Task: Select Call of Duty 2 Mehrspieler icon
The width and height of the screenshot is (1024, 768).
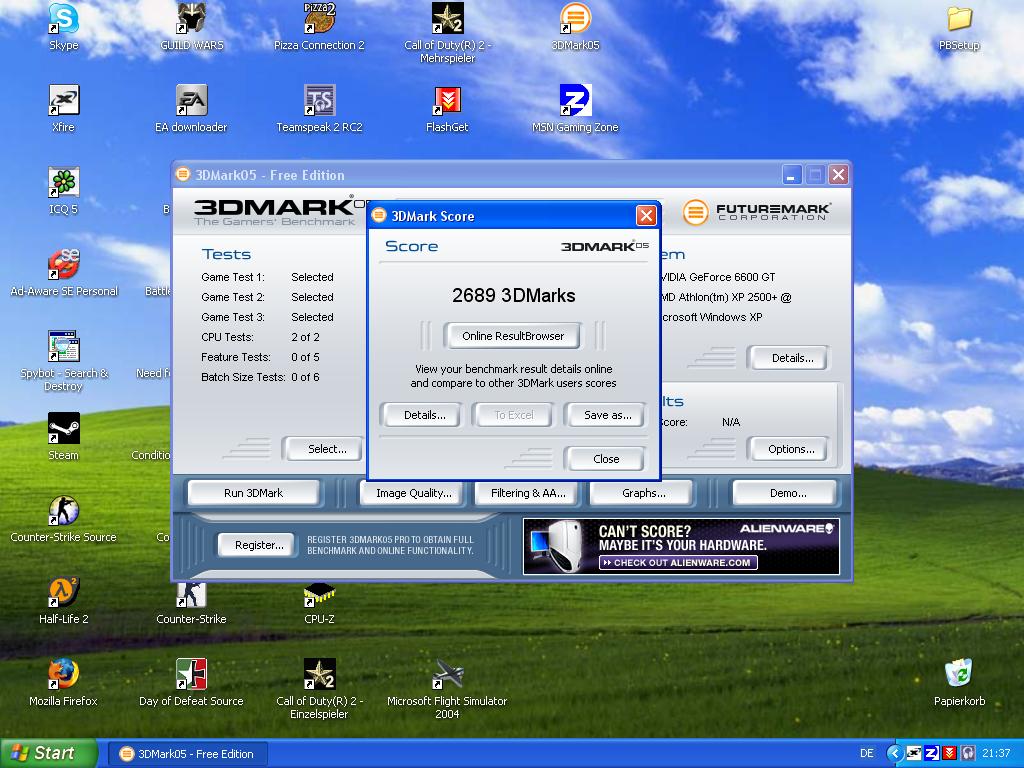Action: [447, 20]
